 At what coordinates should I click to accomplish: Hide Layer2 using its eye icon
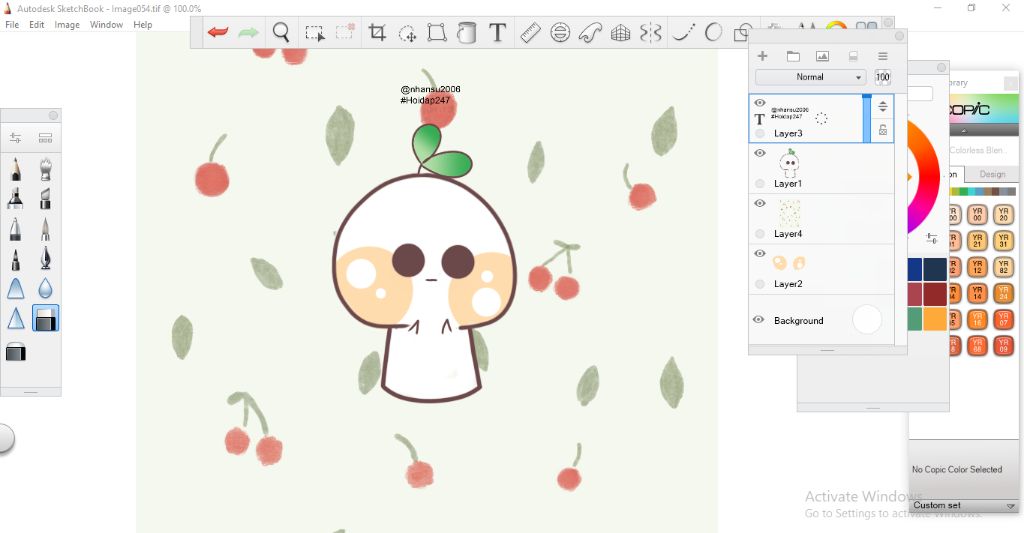760,253
